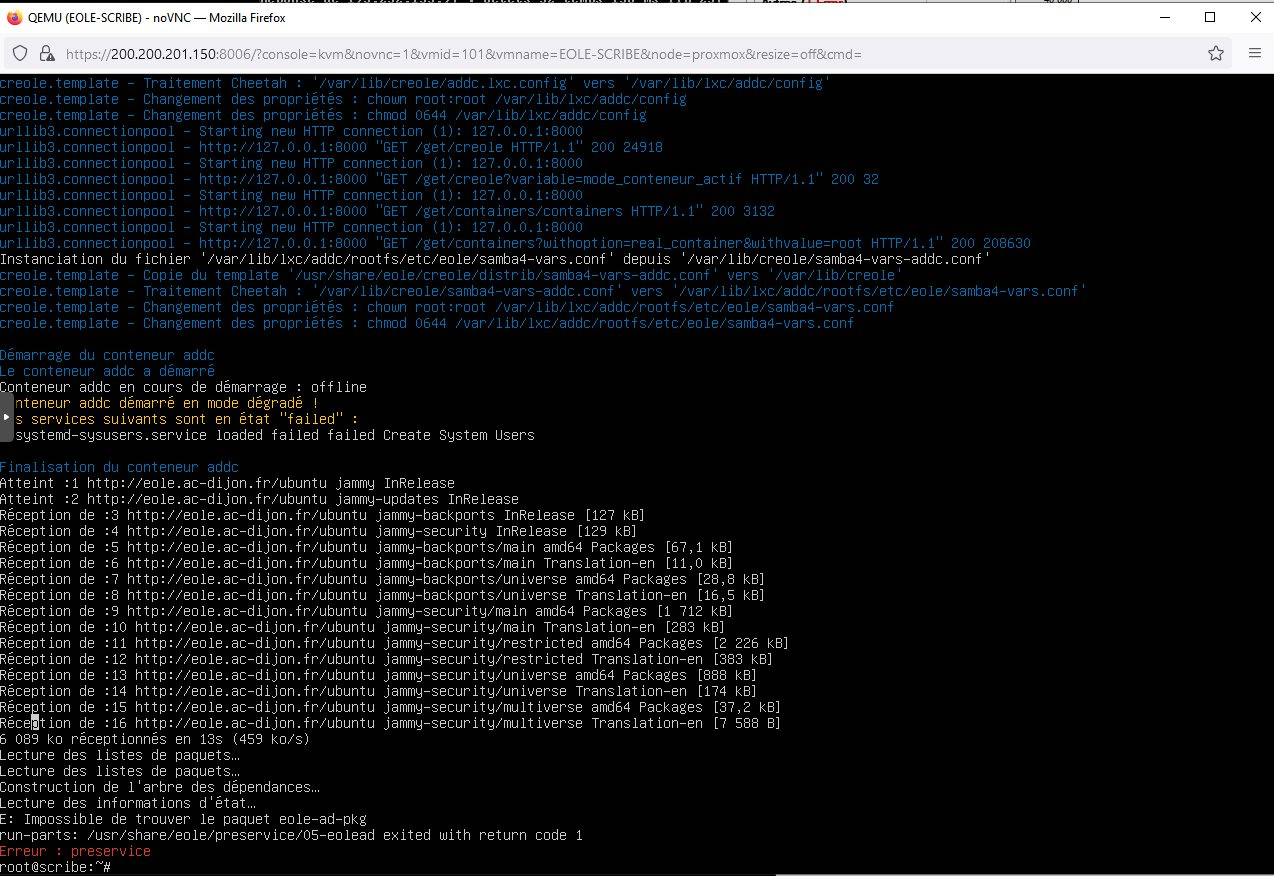Click the 'Conteneur addc en cours de démarrage' line

pos(183,387)
